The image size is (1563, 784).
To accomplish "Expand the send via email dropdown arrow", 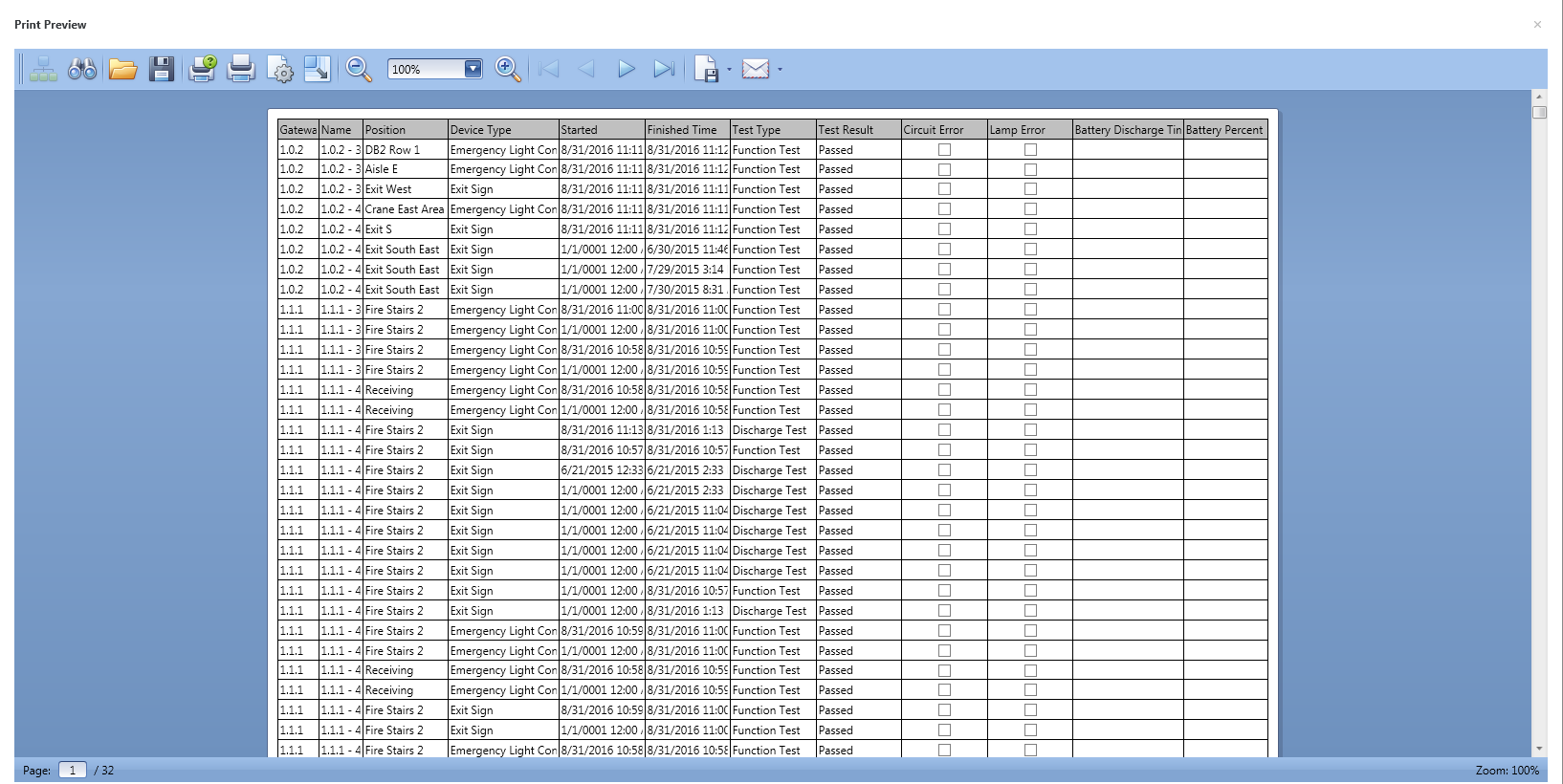I will [x=780, y=69].
